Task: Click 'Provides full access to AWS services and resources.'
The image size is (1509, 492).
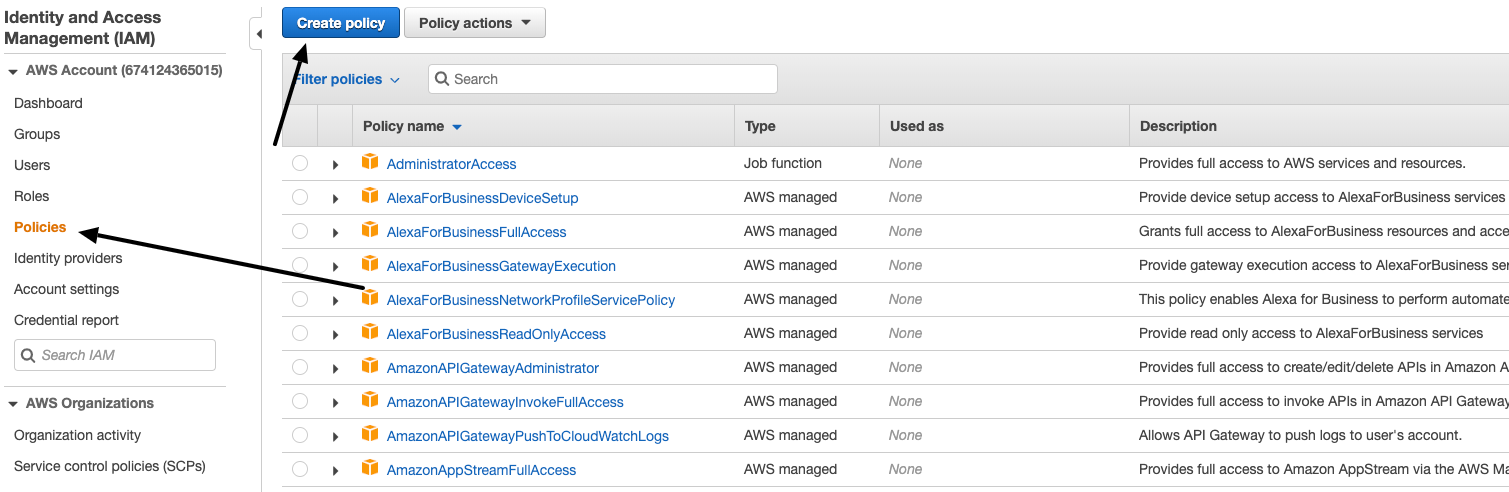Action: (x=1302, y=163)
